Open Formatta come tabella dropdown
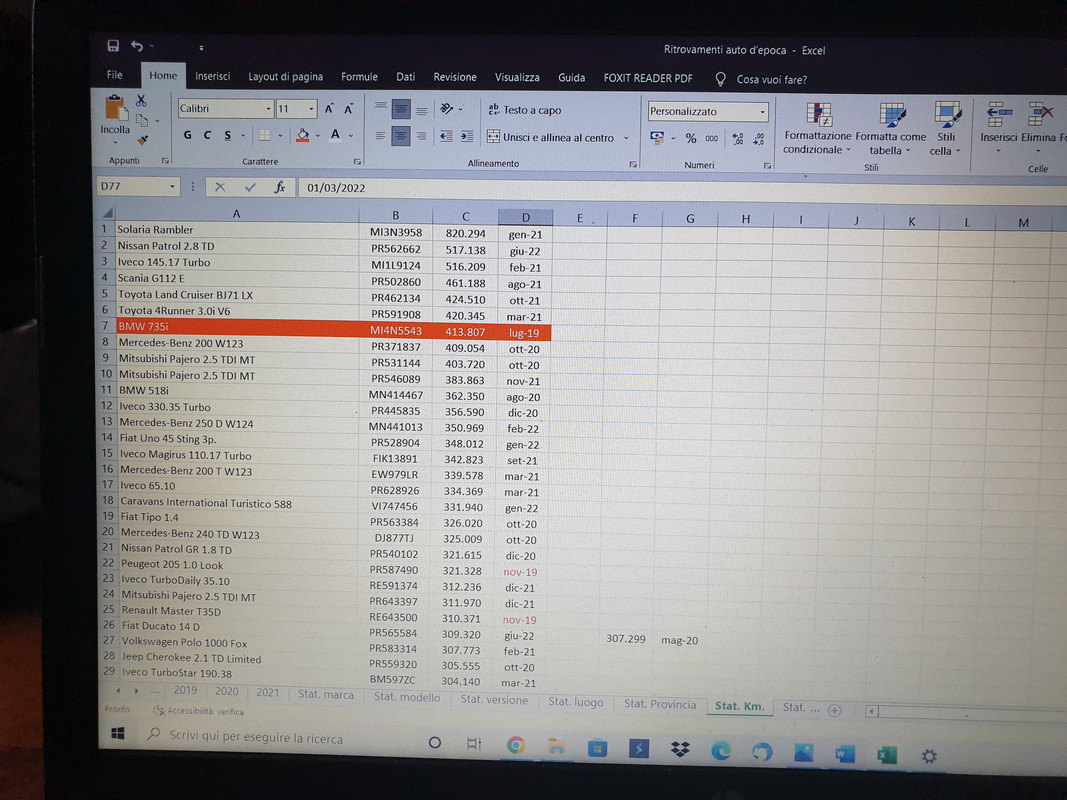The height and width of the screenshot is (800, 1067). click(890, 129)
